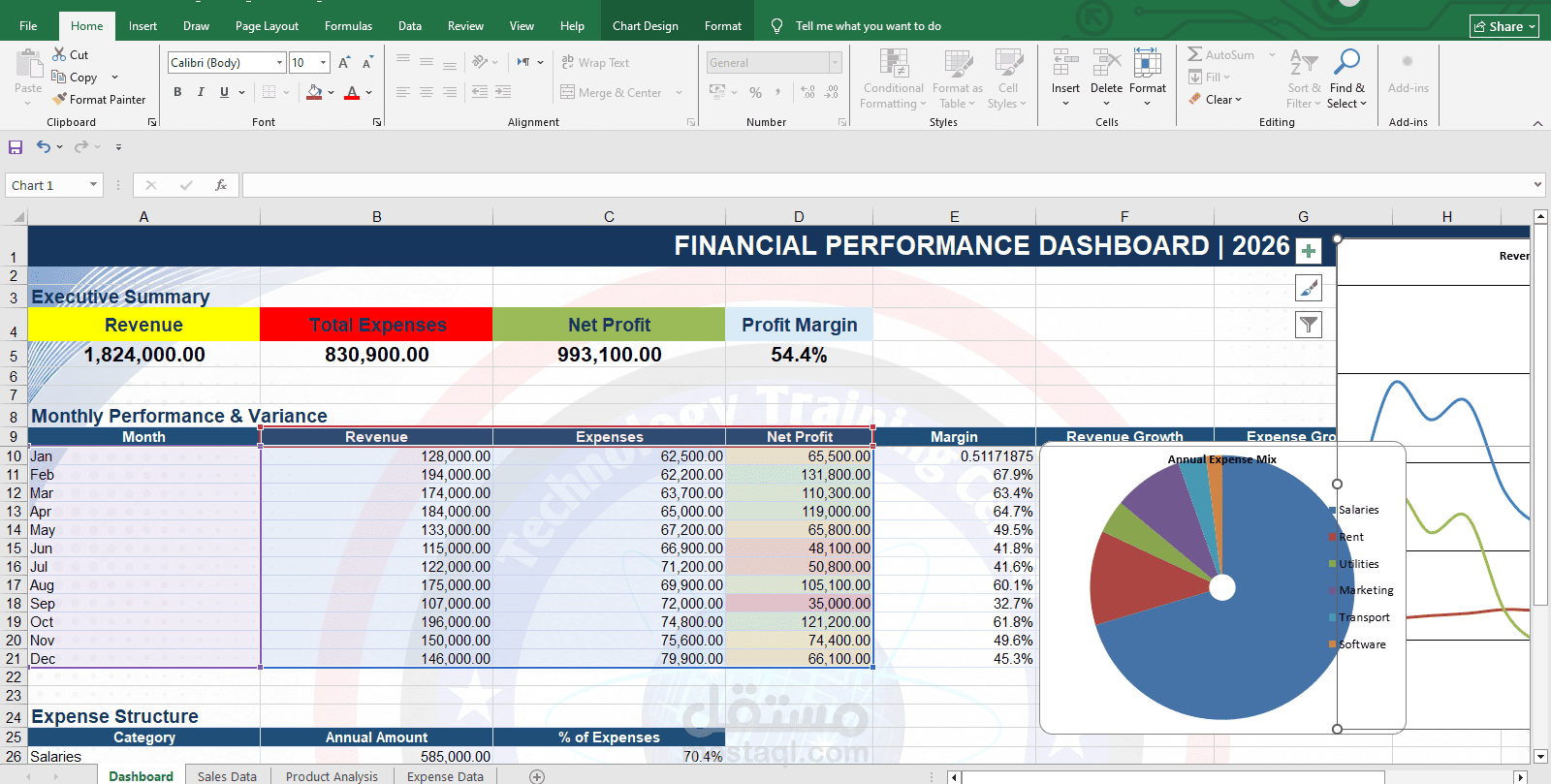The width and height of the screenshot is (1551, 784).
Task: Switch to the Formulas ribbon tab
Action: pyautogui.click(x=348, y=26)
